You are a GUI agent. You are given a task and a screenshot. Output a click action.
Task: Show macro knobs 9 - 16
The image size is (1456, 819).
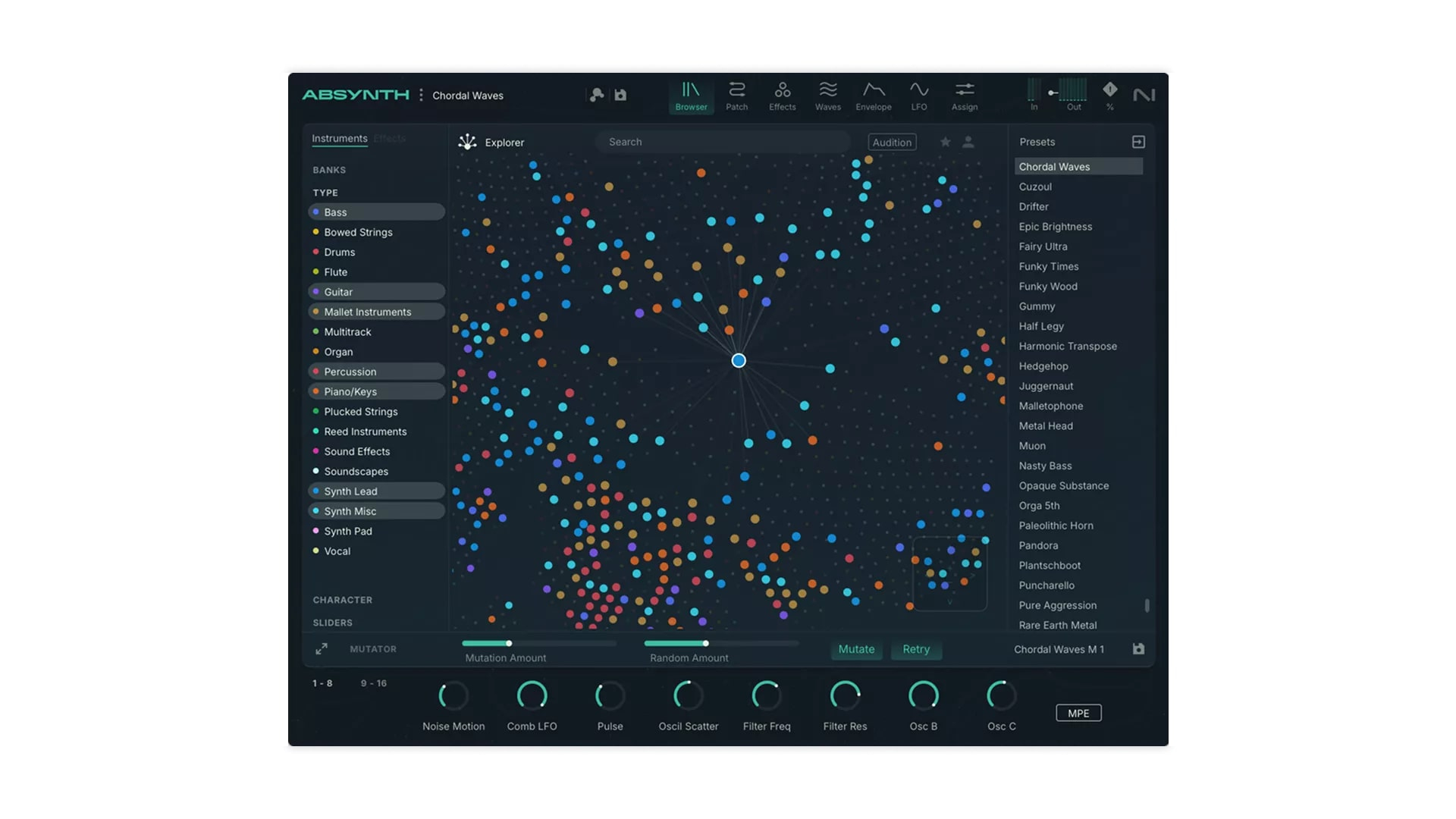coord(373,683)
